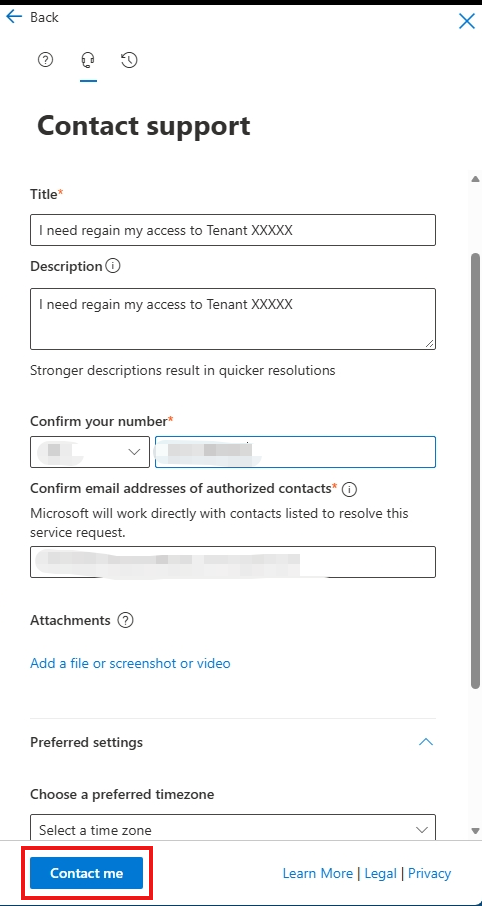Open the Legal link
Image resolution: width=482 pixels, height=906 pixels.
point(380,873)
